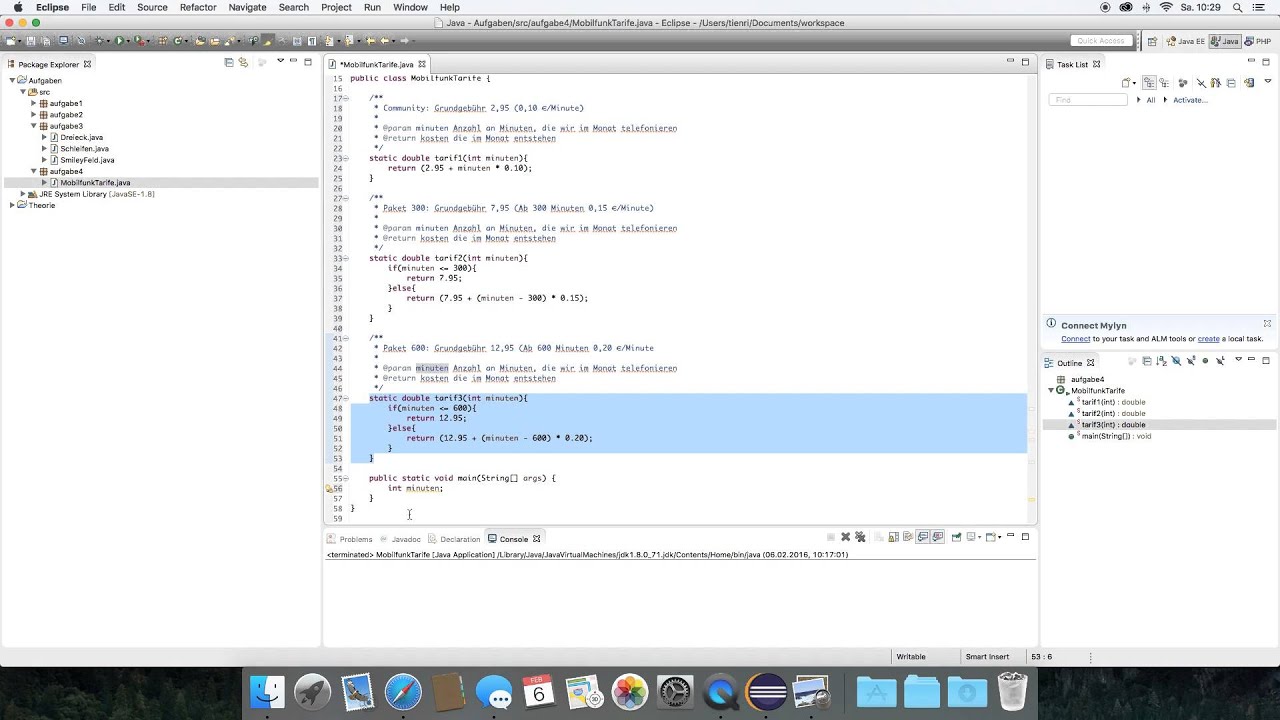Click the green Run button in toolbar
The width and height of the screenshot is (1280, 720).
[x=119, y=41]
